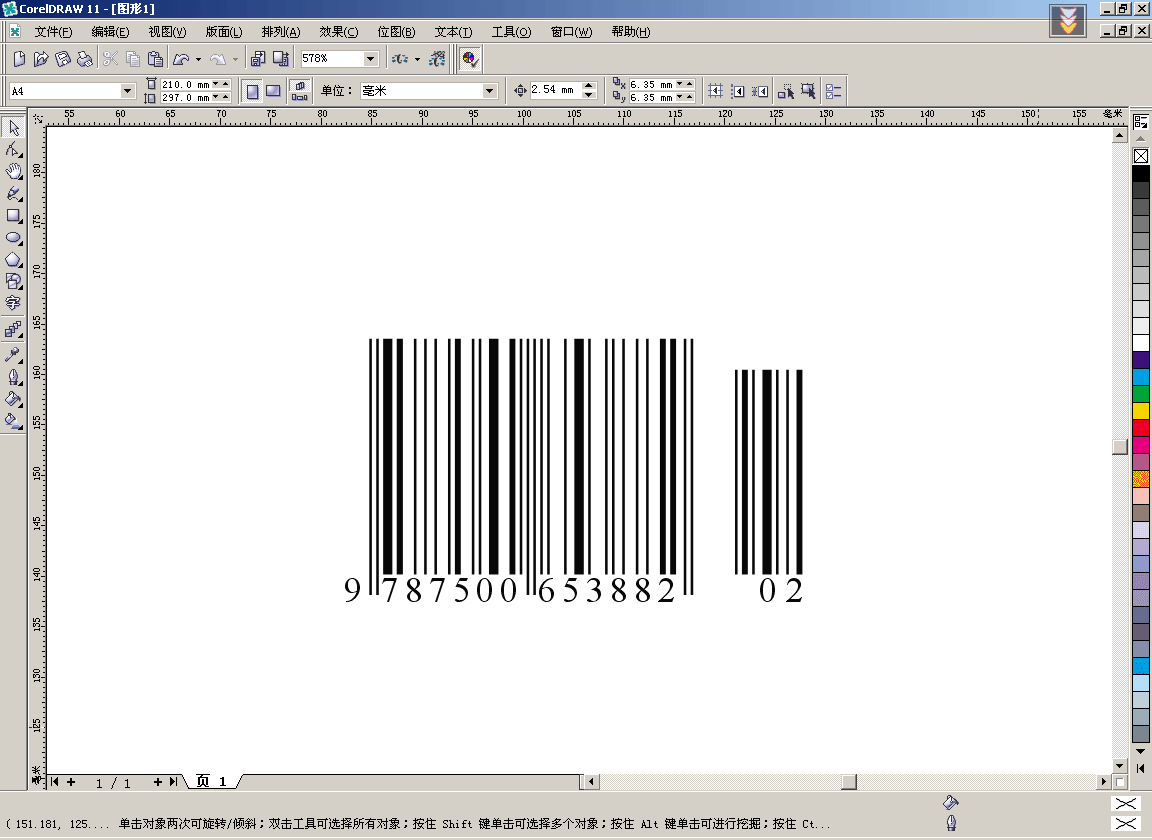Image resolution: width=1152 pixels, height=840 pixels.
Task: Click the No Color X swatch
Action: (1141, 156)
